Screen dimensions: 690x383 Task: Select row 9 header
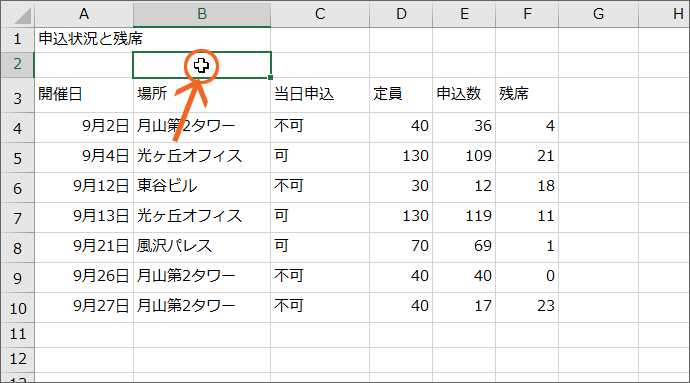tap(18, 277)
